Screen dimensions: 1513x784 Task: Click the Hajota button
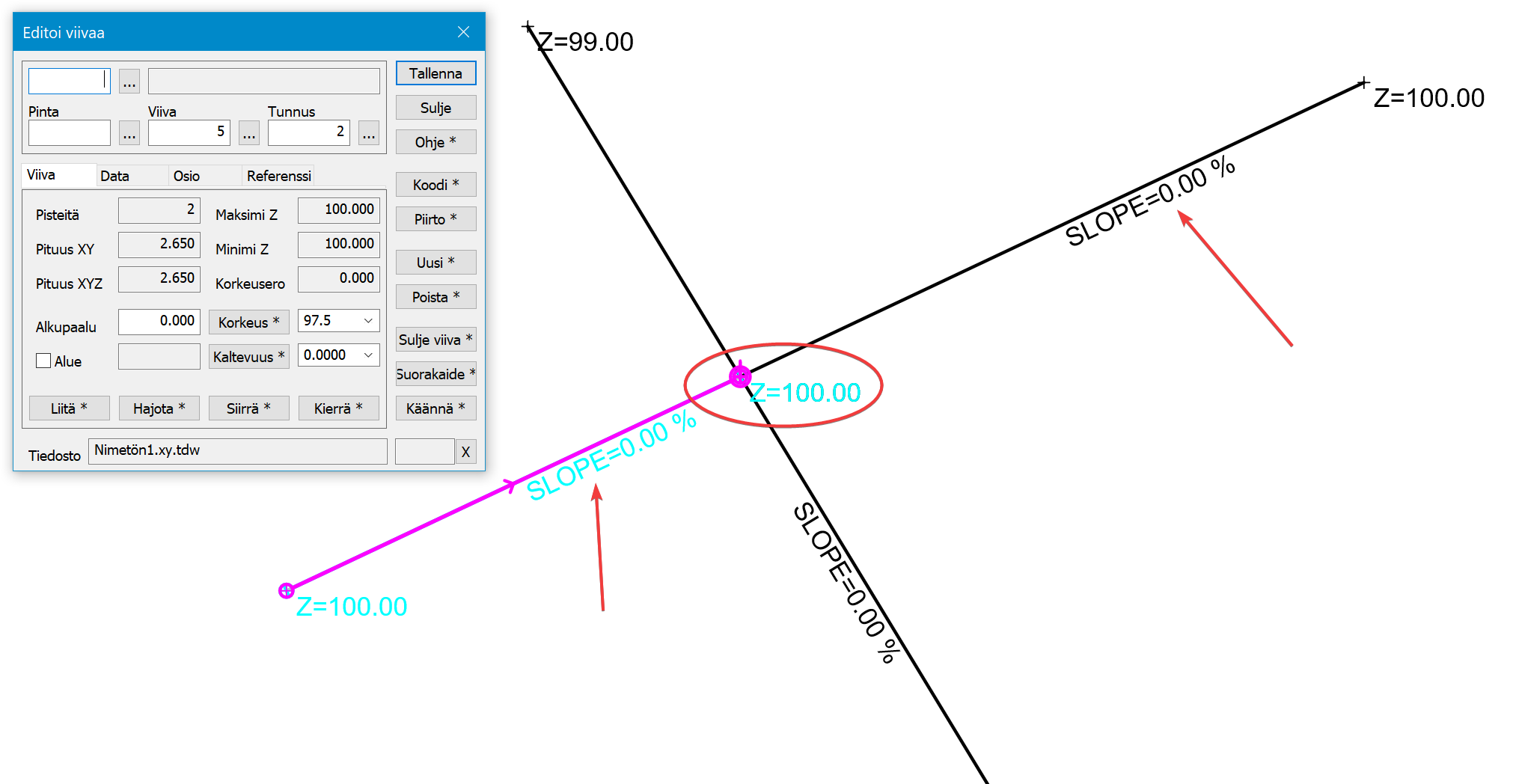pos(159,408)
